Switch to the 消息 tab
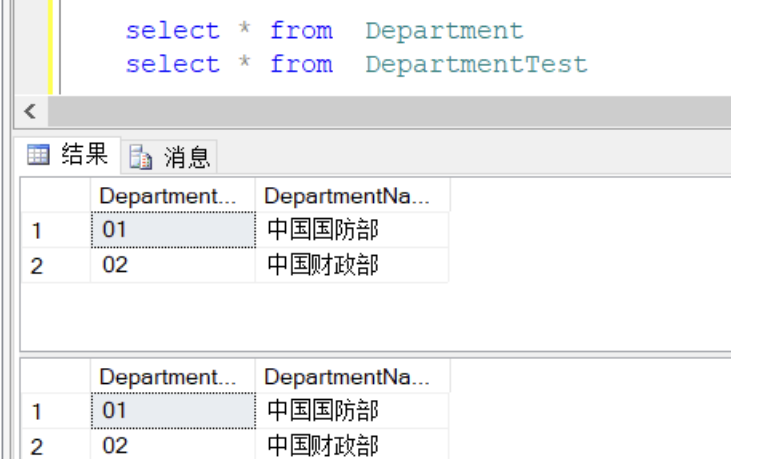Screen dimensions: 762x459 [184, 157]
